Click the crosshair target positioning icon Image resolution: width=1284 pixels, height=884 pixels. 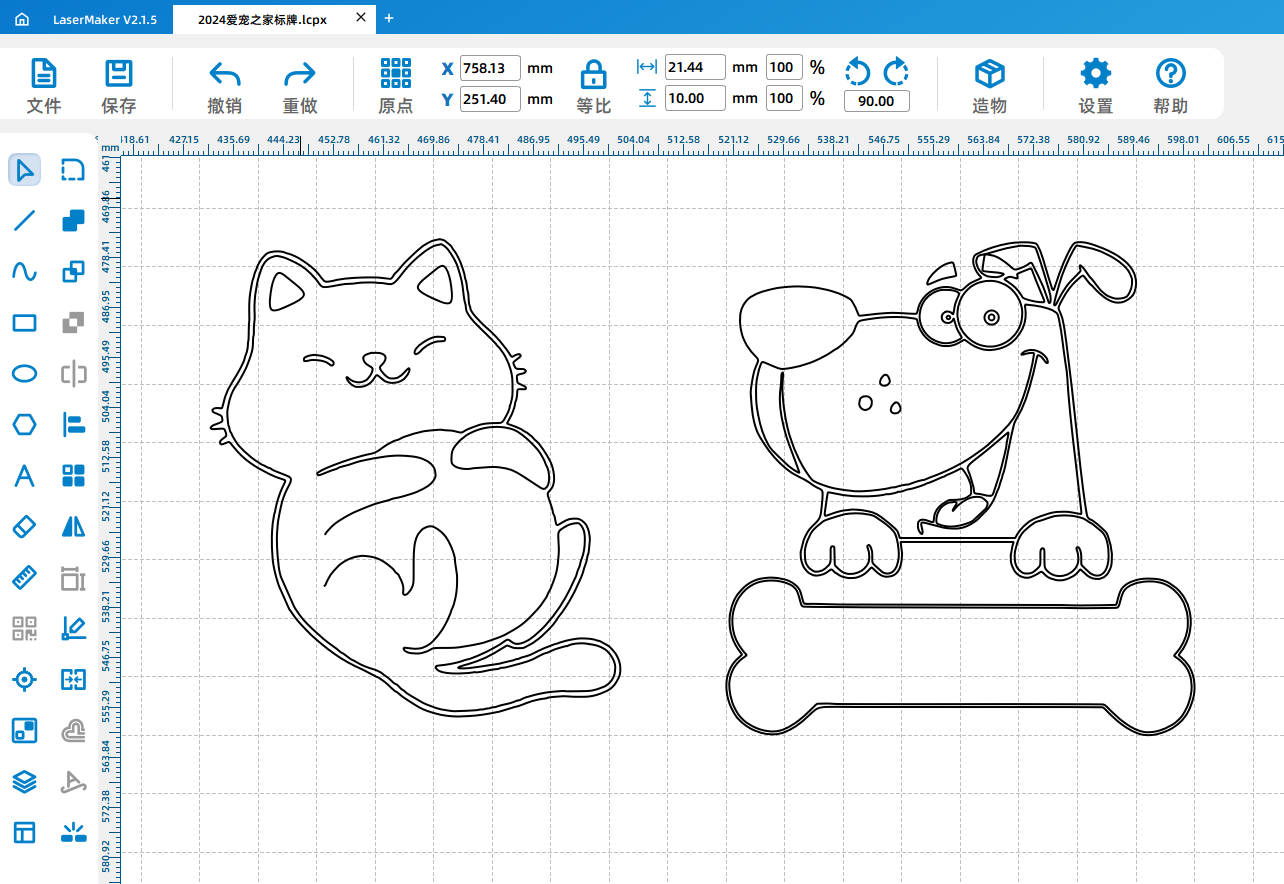(x=25, y=680)
